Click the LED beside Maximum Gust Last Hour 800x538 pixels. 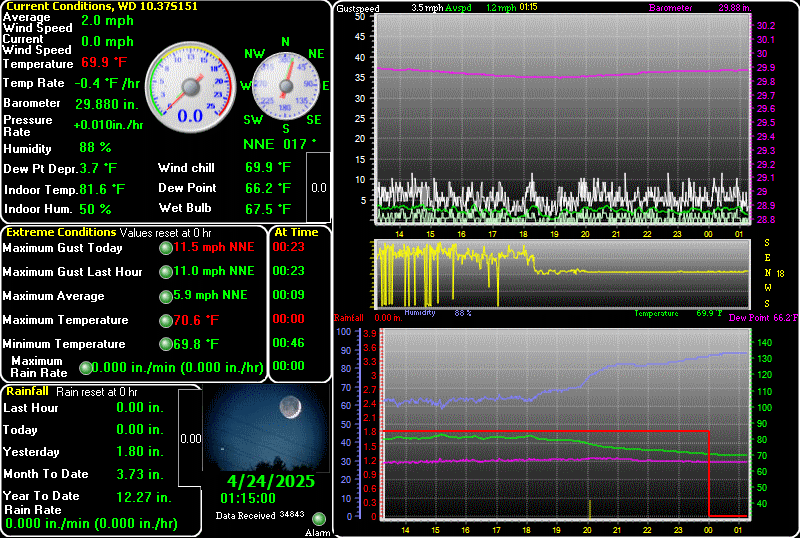click(166, 272)
